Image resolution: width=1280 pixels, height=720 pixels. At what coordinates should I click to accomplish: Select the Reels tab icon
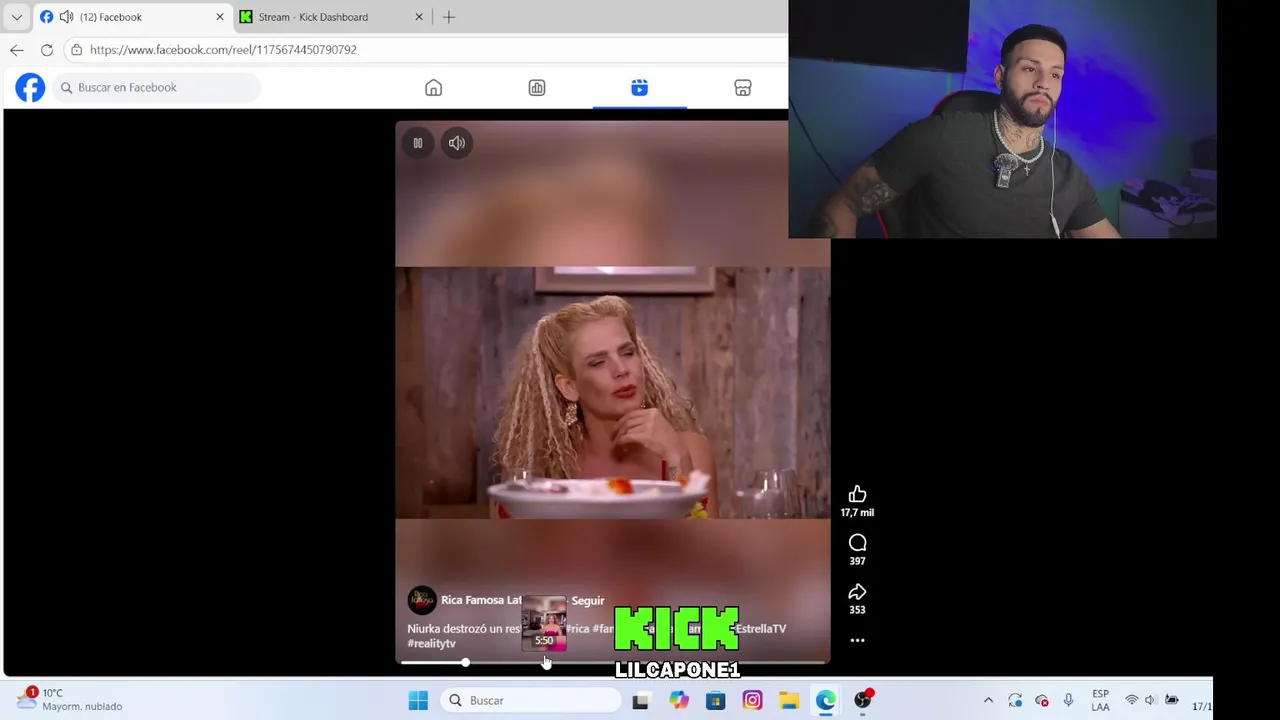[639, 88]
